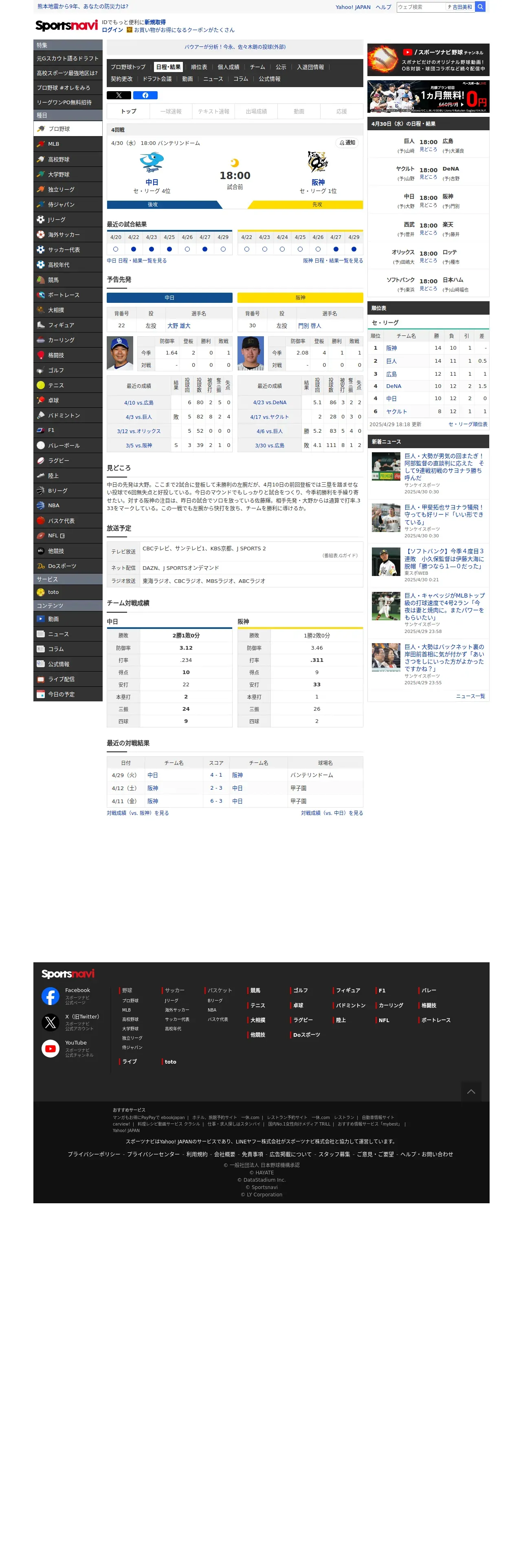The width and height of the screenshot is (523, 1568).
Task: Open 動画 icon under コンテンツ in sidebar
Action: pyautogui.click(x=41, y=619)
